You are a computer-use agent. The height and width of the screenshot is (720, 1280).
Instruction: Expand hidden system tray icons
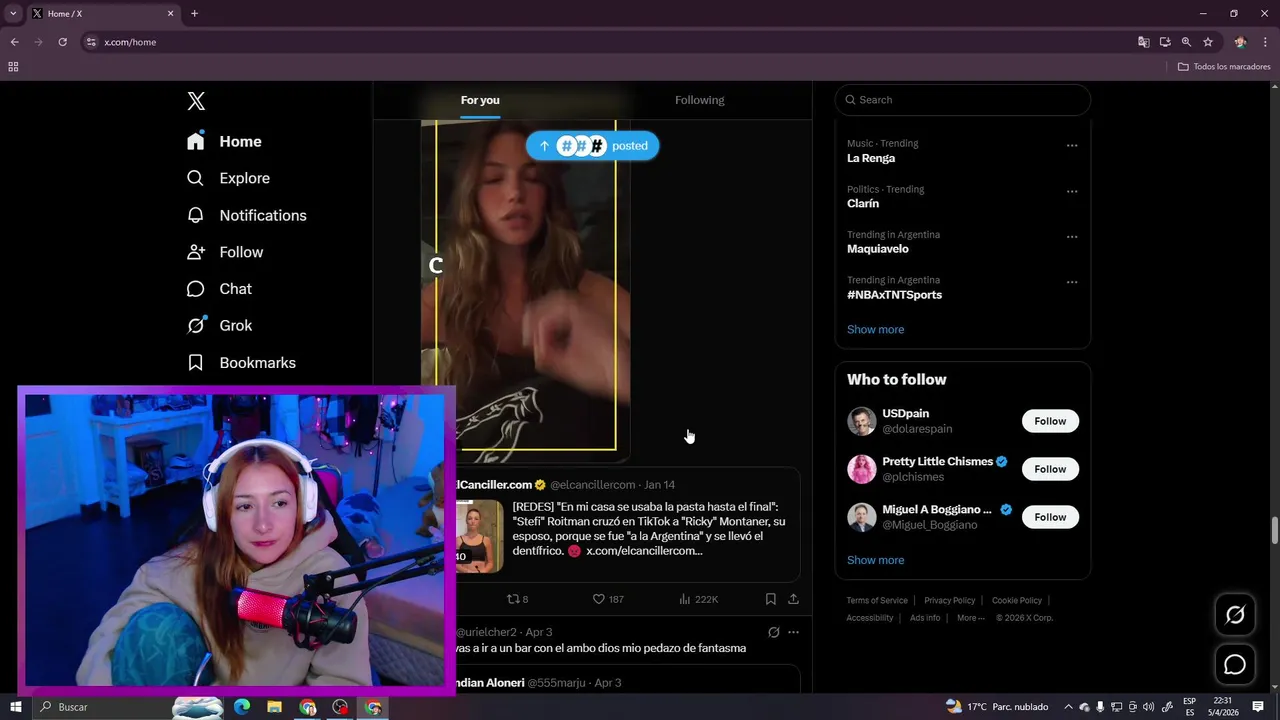1068,707
